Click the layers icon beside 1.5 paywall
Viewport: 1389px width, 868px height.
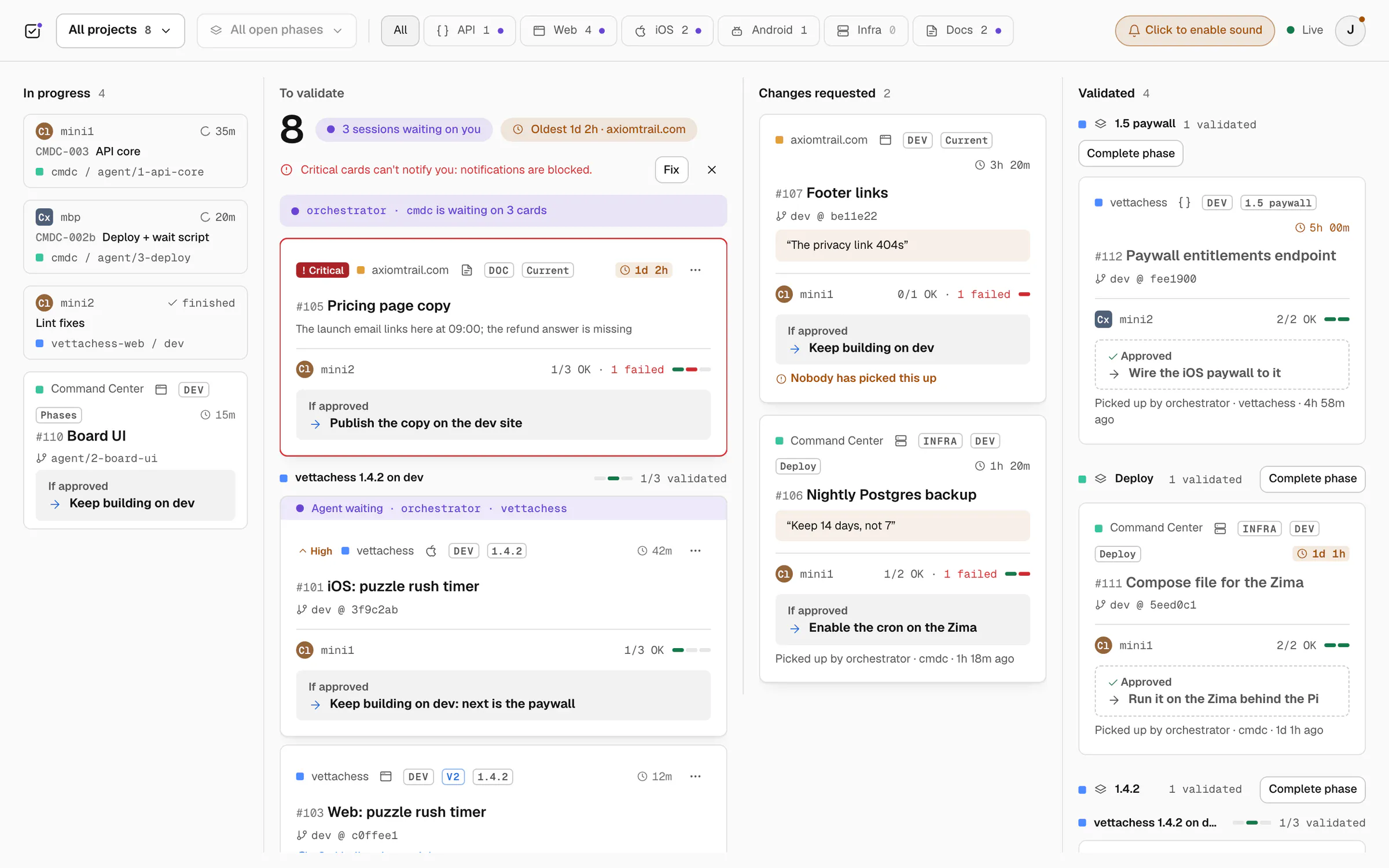click(1101, 124)
